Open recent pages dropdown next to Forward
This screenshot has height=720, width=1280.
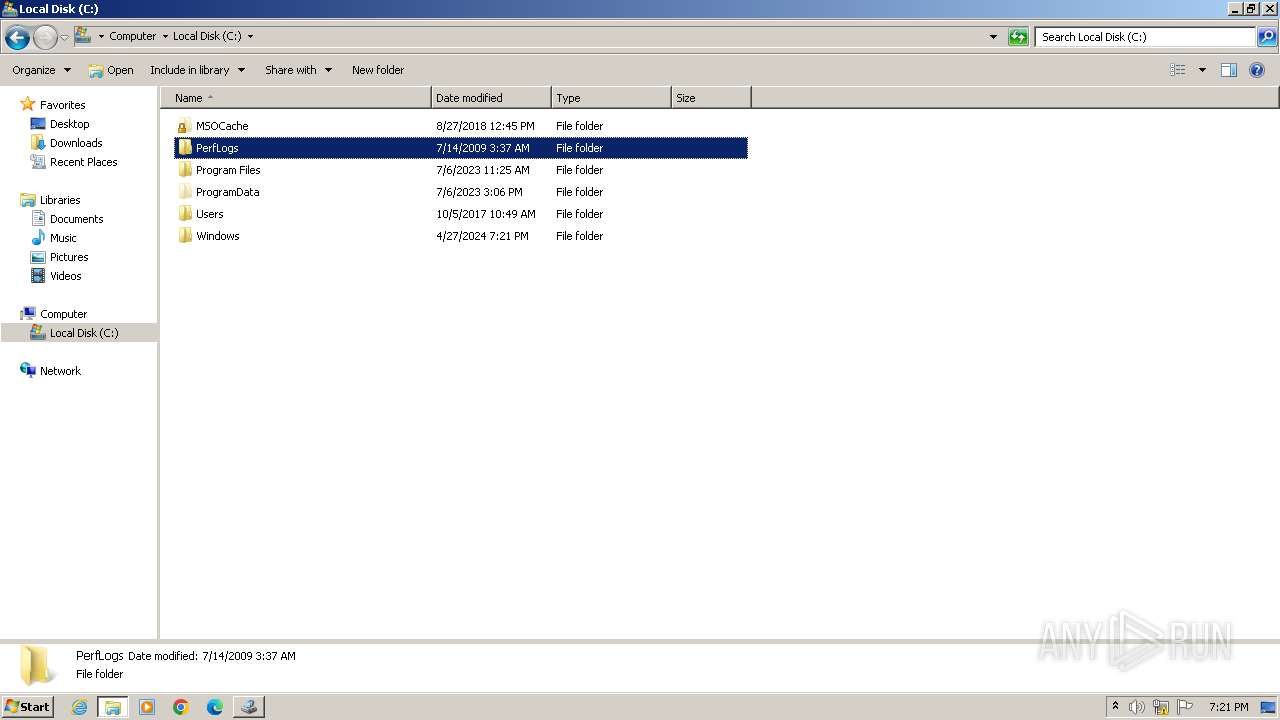pos(64,38)
